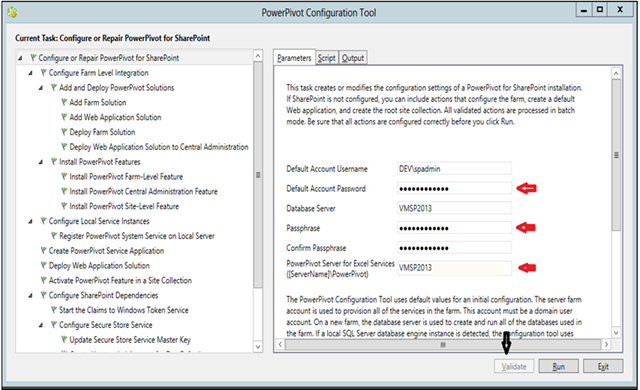Click flag icon beside Install PowerPivot Central Administration Feature
The width and height of the screenshot is (640, 390).
tap(64, 191)
